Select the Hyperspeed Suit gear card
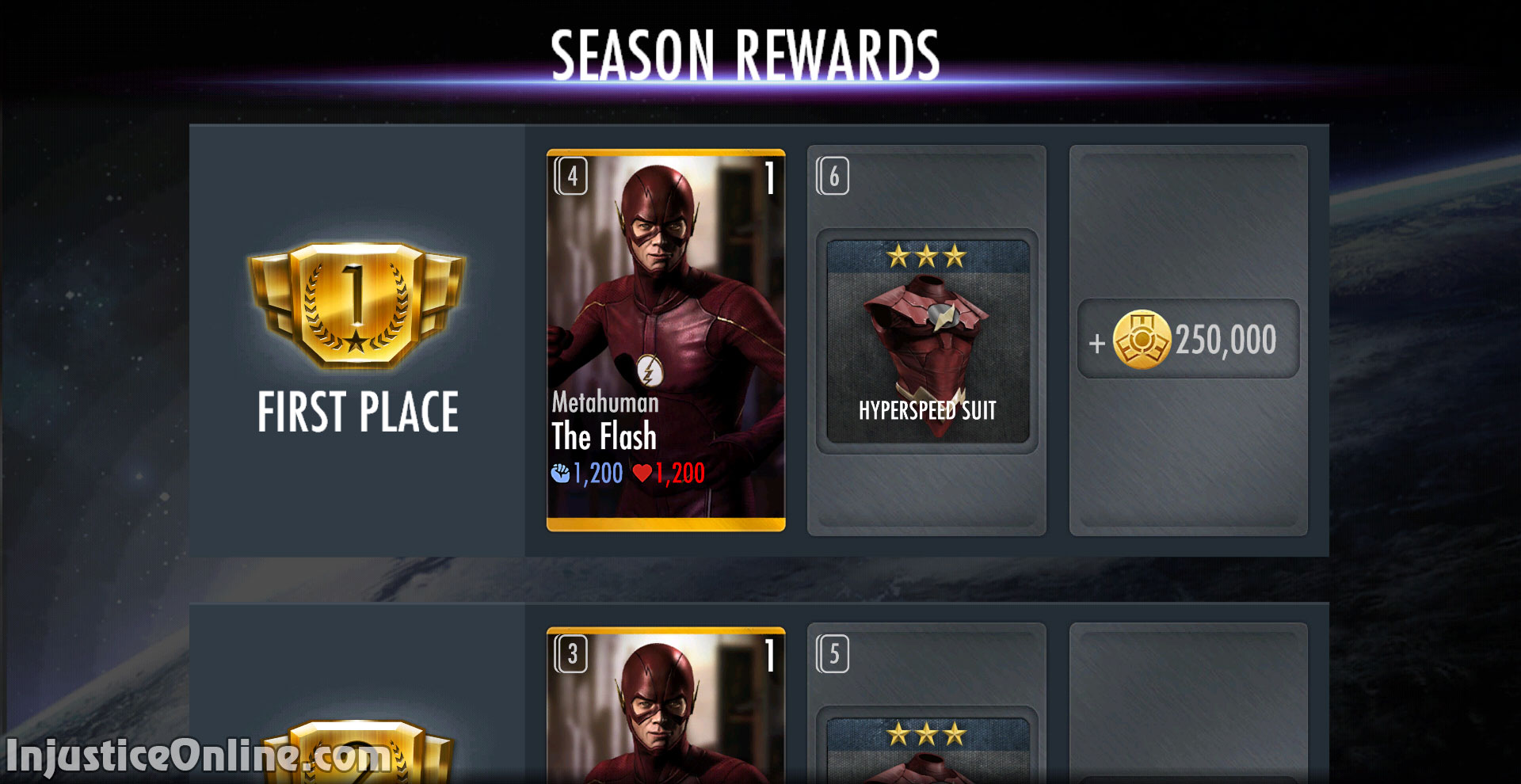1521x784 pixels. (x=928, y=341)
